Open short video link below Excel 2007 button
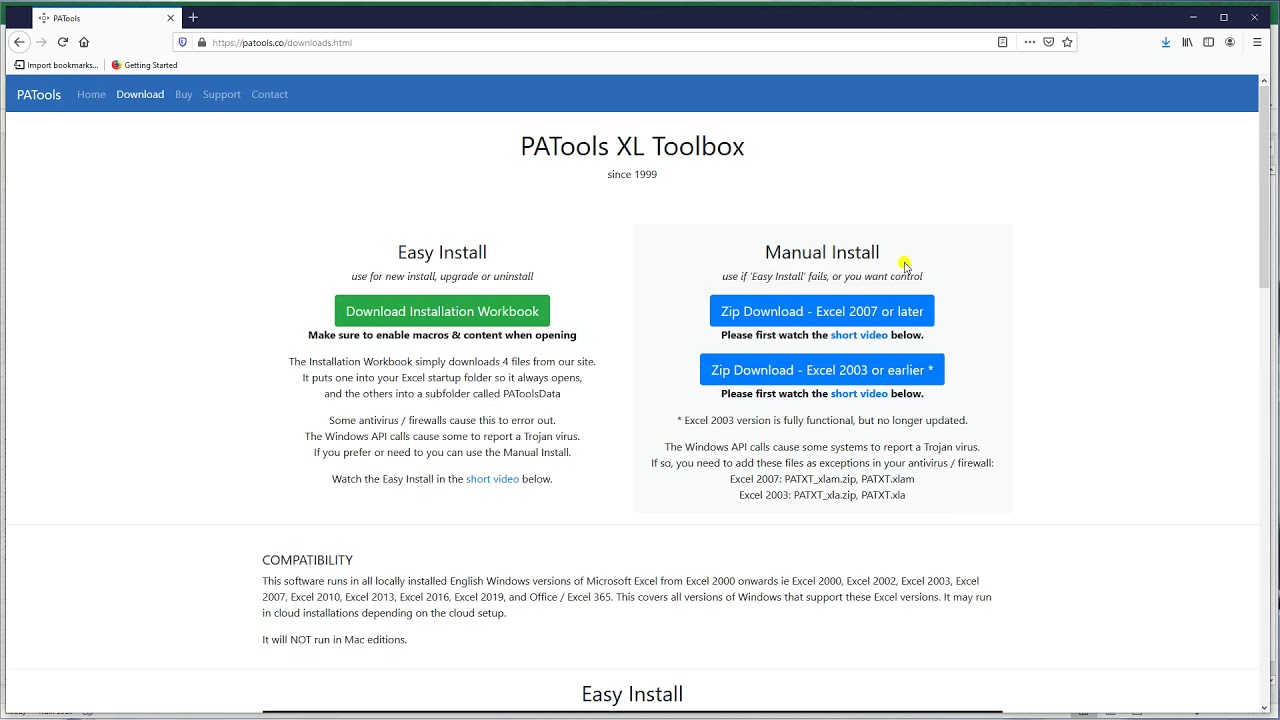Screen dimensions: 1280x720 (x=859, y=335)
